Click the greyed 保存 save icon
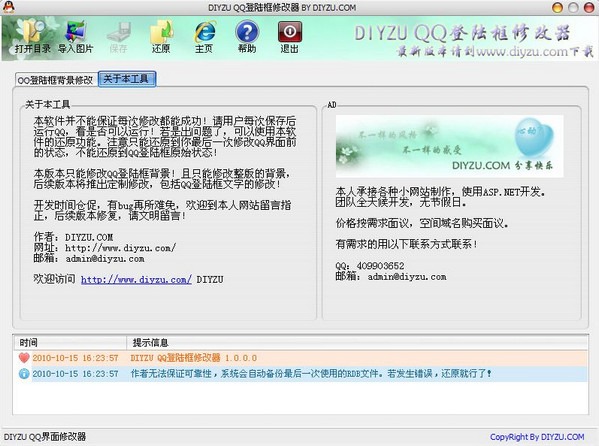 [x=118, y=37]
